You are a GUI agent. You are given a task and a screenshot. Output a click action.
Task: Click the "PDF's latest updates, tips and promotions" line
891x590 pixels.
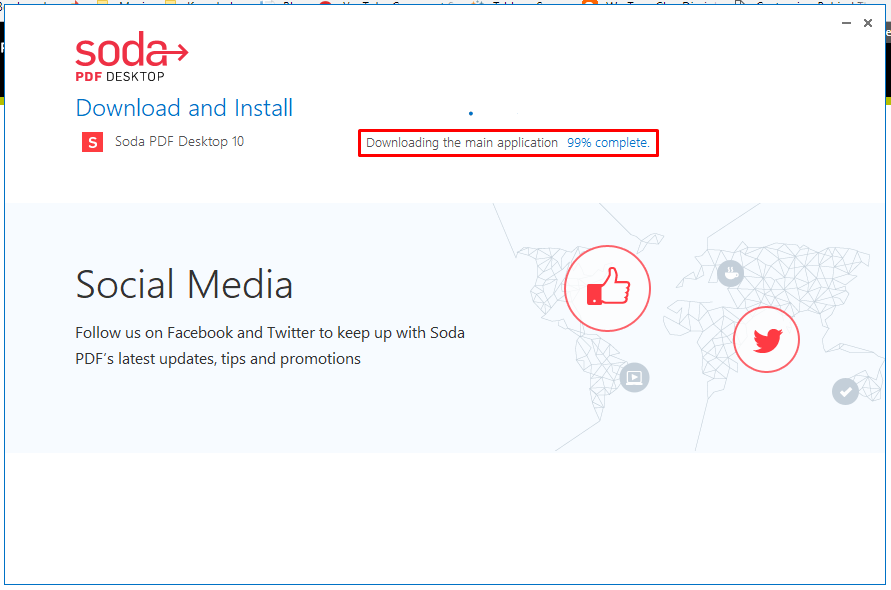click(x=218, y=359)
